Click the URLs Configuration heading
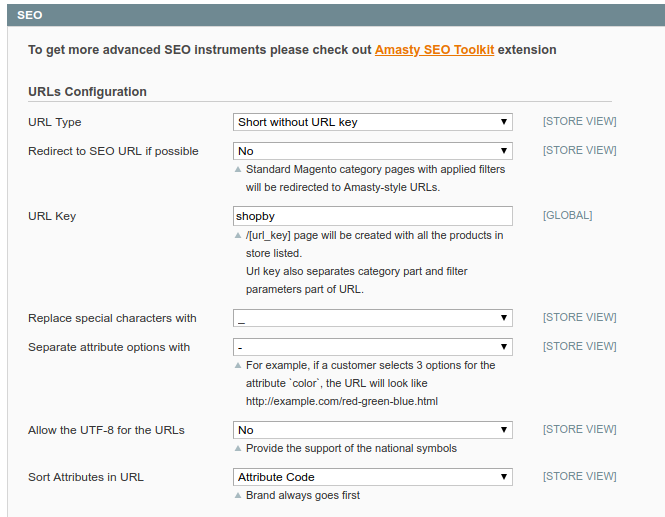 (87, 92)
